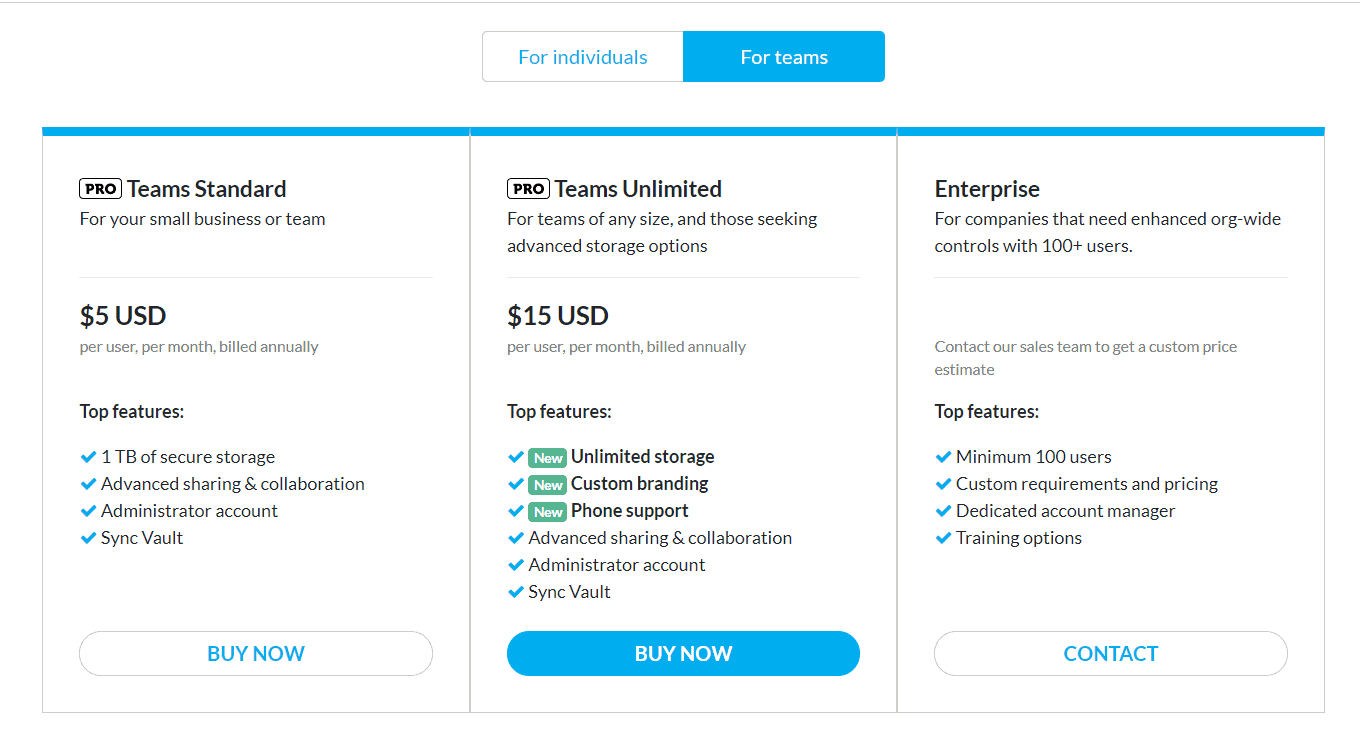Switch to the For individuals tab
1360x744 pixels.
coord(583,57)
